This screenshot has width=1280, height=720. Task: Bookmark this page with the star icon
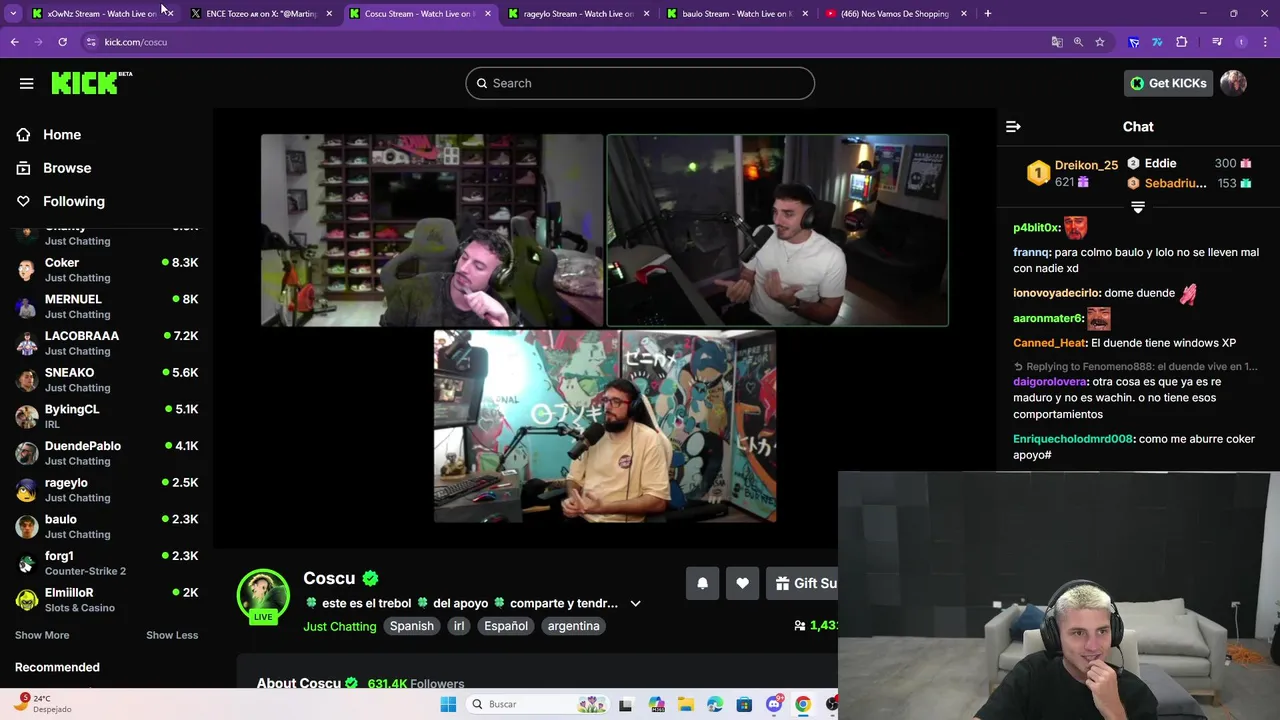(x=1100, y=42)
